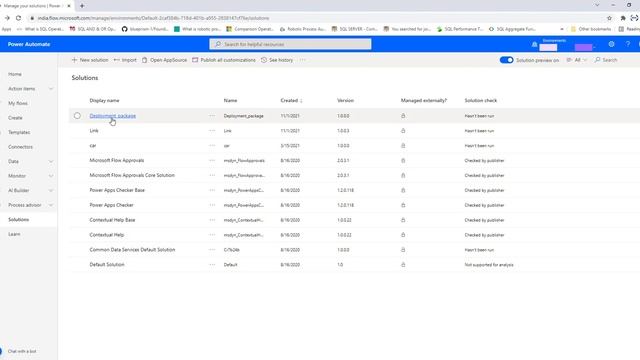This screenshot has width=640, height=360.
Task: Open the All filter dropdown
Action: [x=577, y=60]
